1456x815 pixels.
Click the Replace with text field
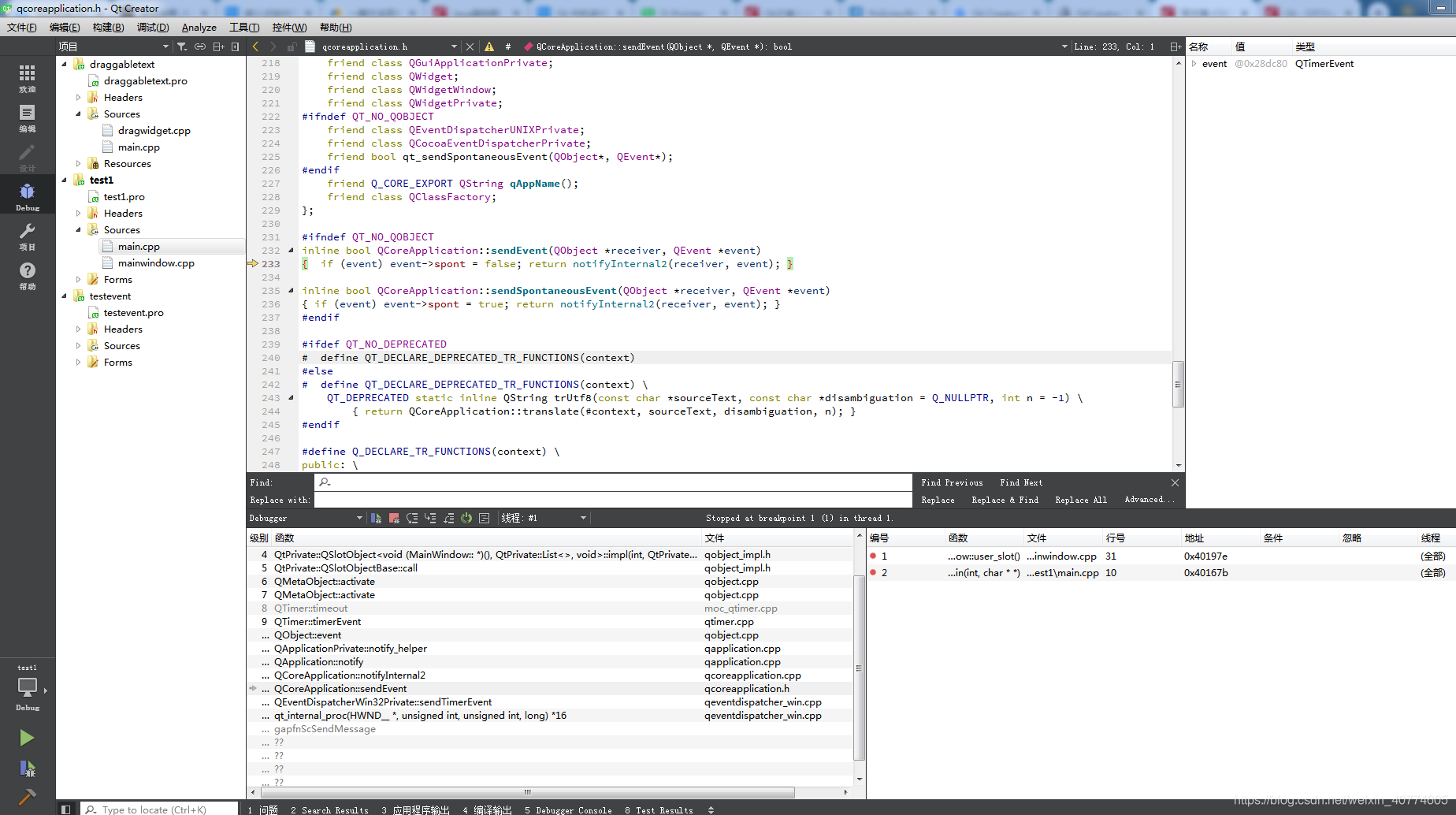coord(613,500)
